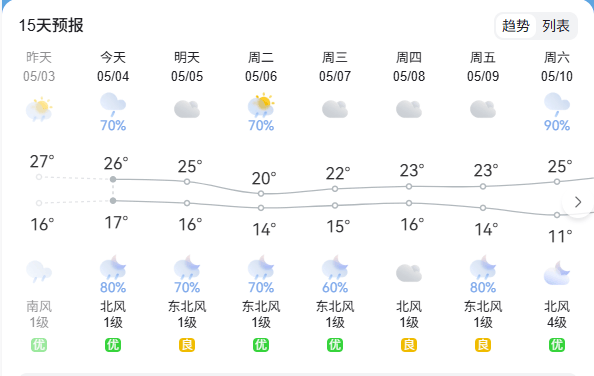Click the 优 air quality badge for today
The width and height of the screenshot is (594, 376).
[x=113, y=345]
